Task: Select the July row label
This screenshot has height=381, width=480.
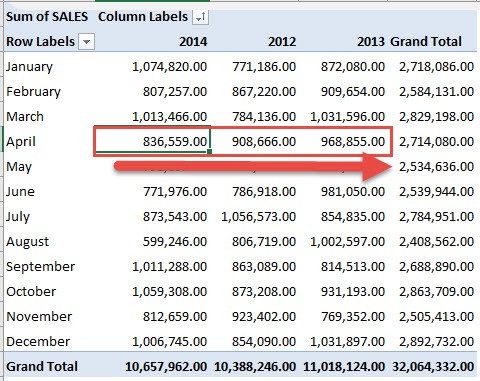Action: (x=18, y=217)
